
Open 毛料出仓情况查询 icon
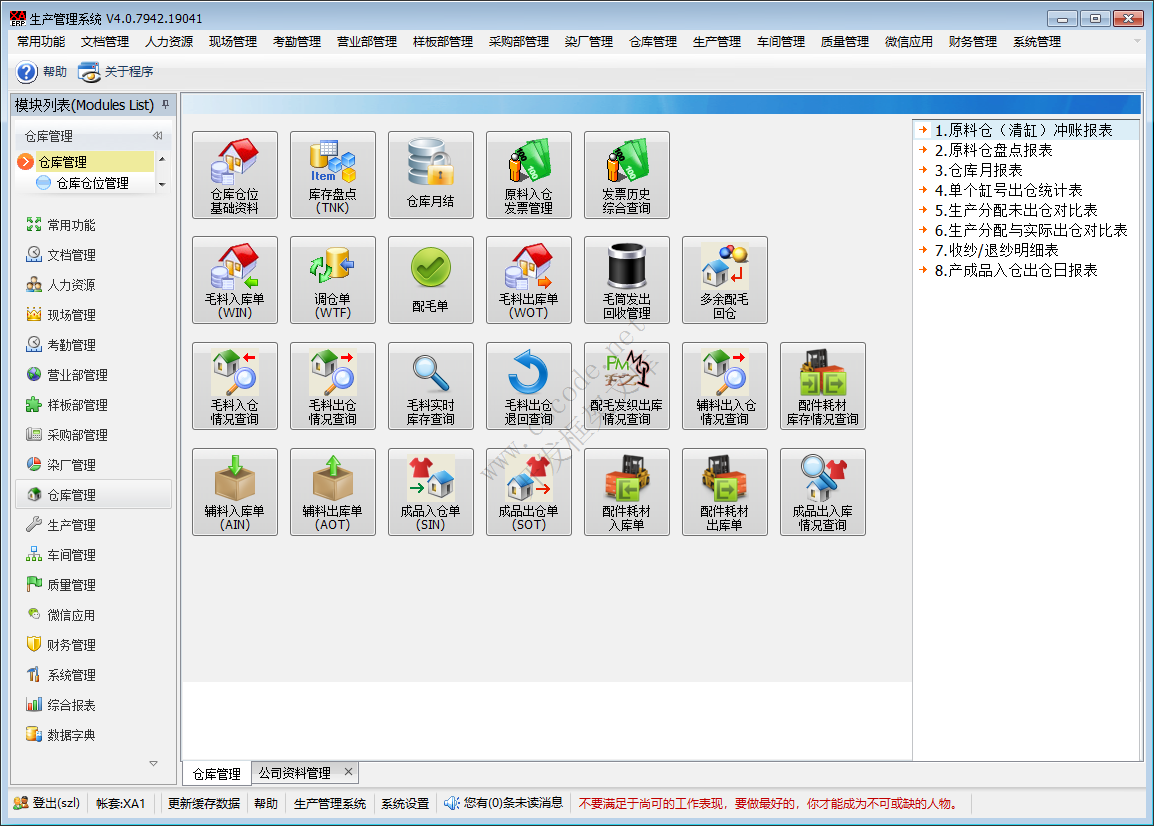click(333, 386)
